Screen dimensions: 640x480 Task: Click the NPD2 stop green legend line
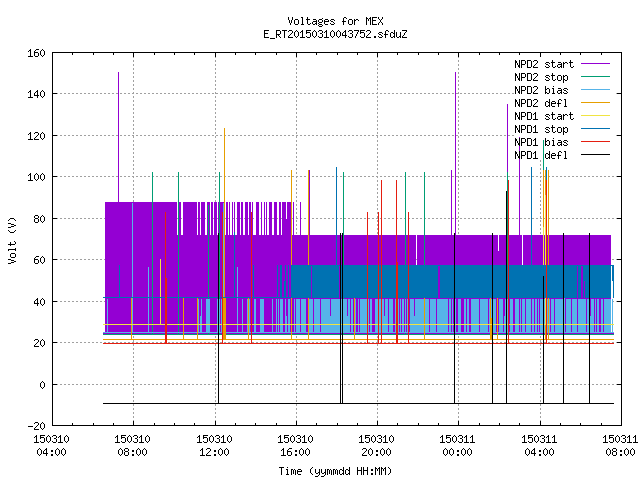coord(595,77)
